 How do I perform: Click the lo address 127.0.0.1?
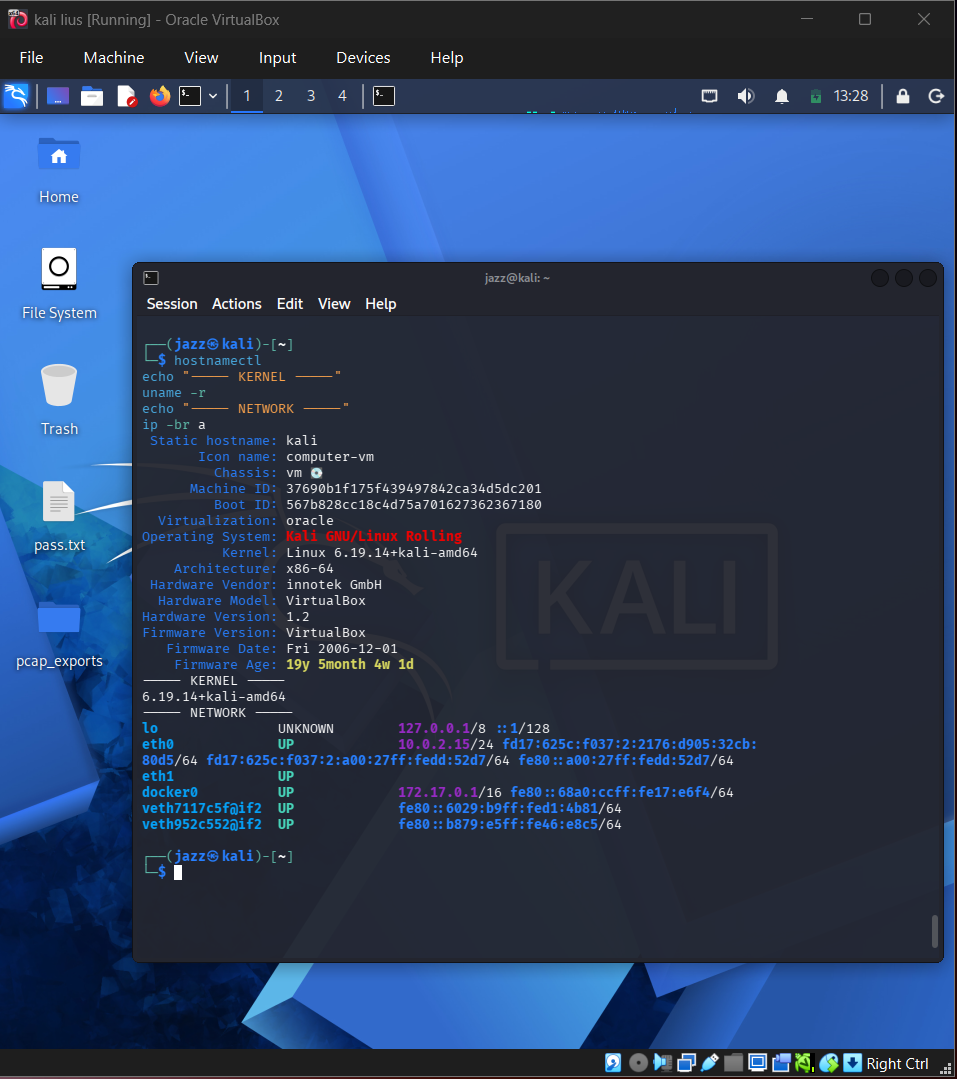pos(433,728)
